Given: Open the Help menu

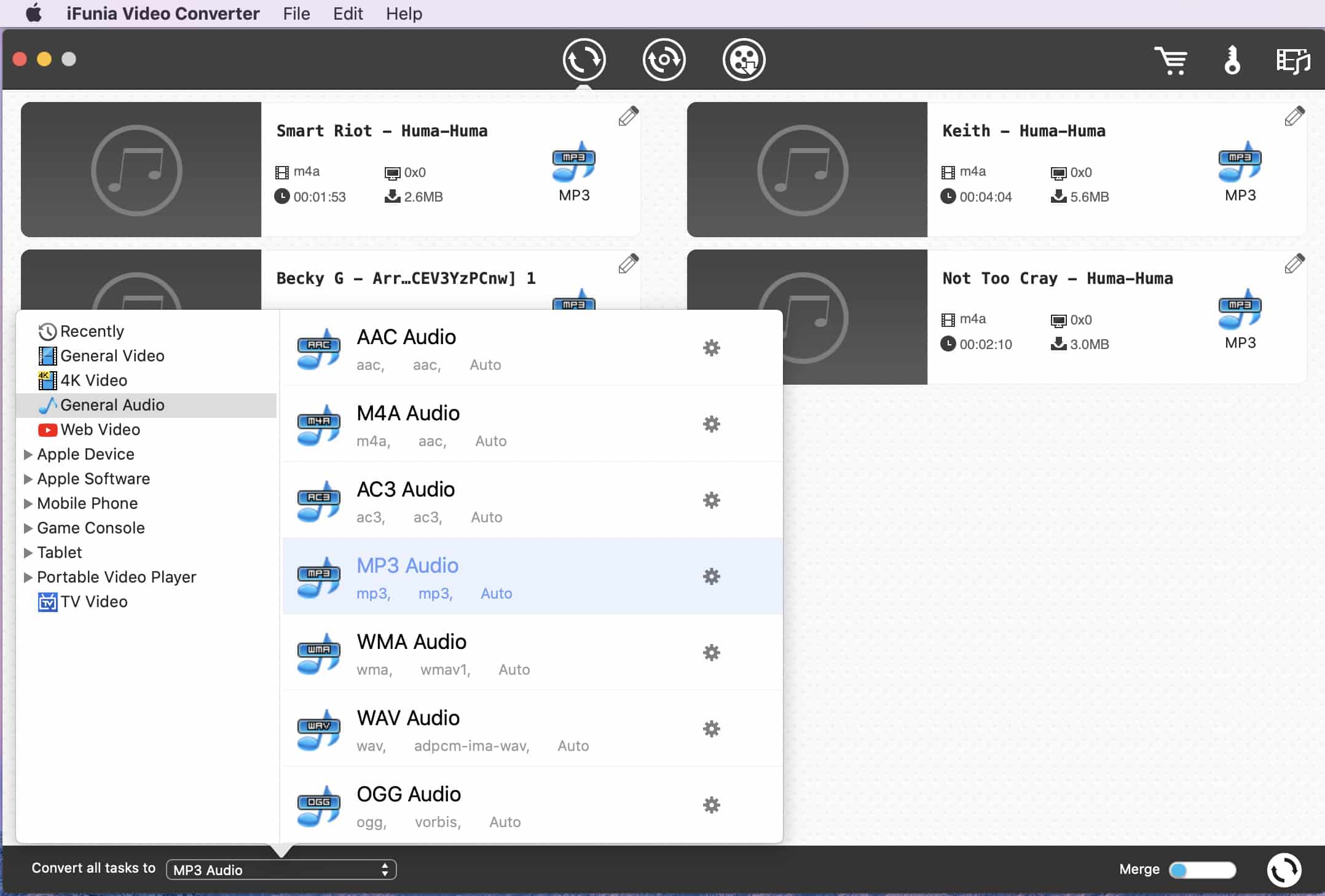Looking at the screenshot, I should point(404,14).
